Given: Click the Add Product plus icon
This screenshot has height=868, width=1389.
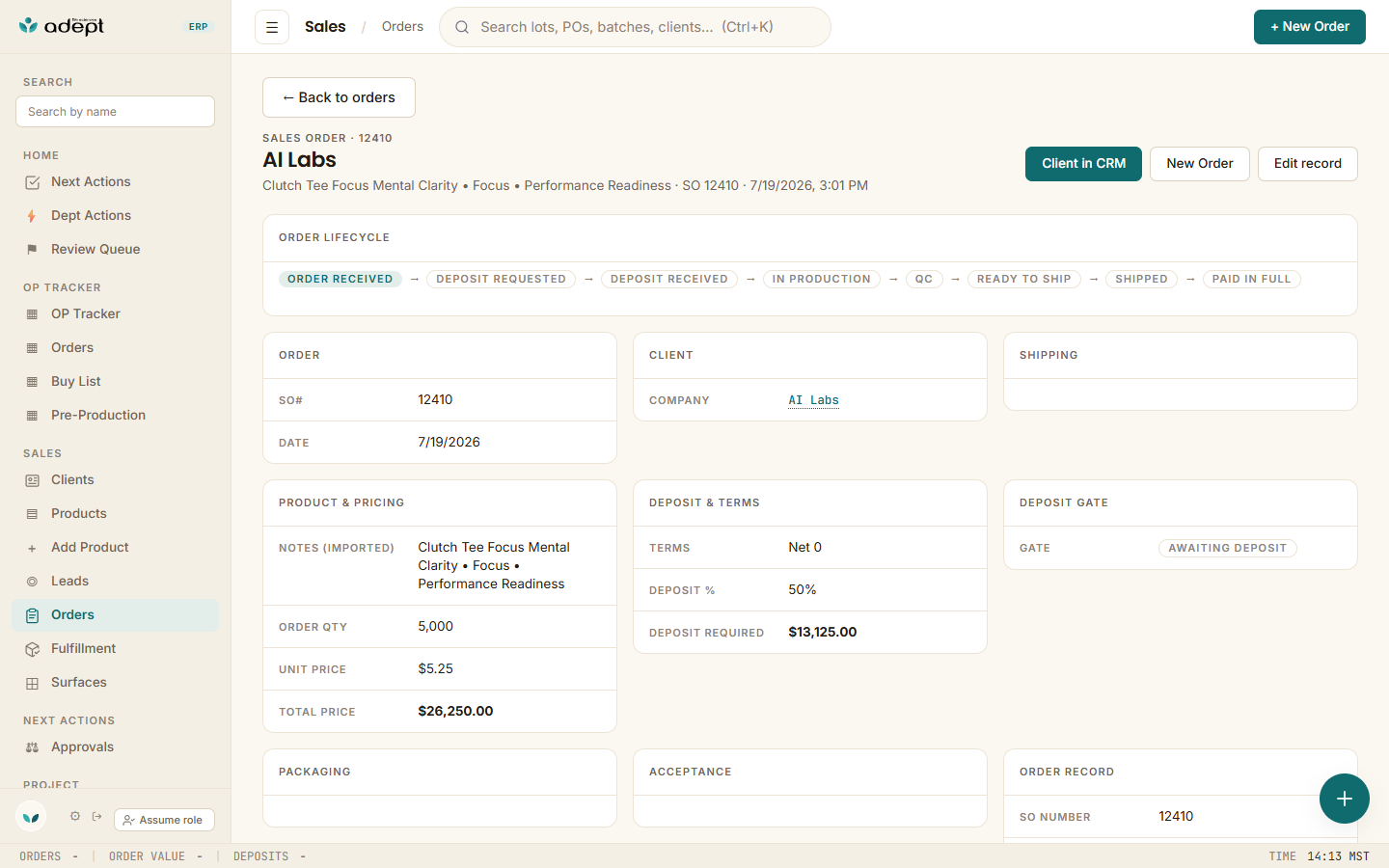Looking at the screenshot, I should (32, 548).
